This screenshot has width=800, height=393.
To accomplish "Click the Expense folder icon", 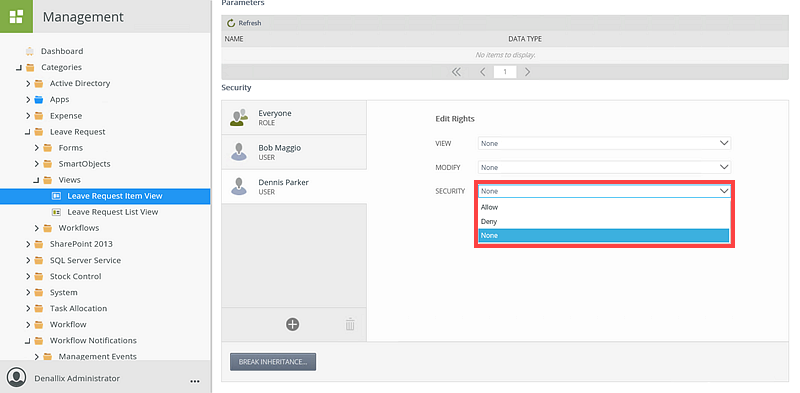I will tap(39, 116).
